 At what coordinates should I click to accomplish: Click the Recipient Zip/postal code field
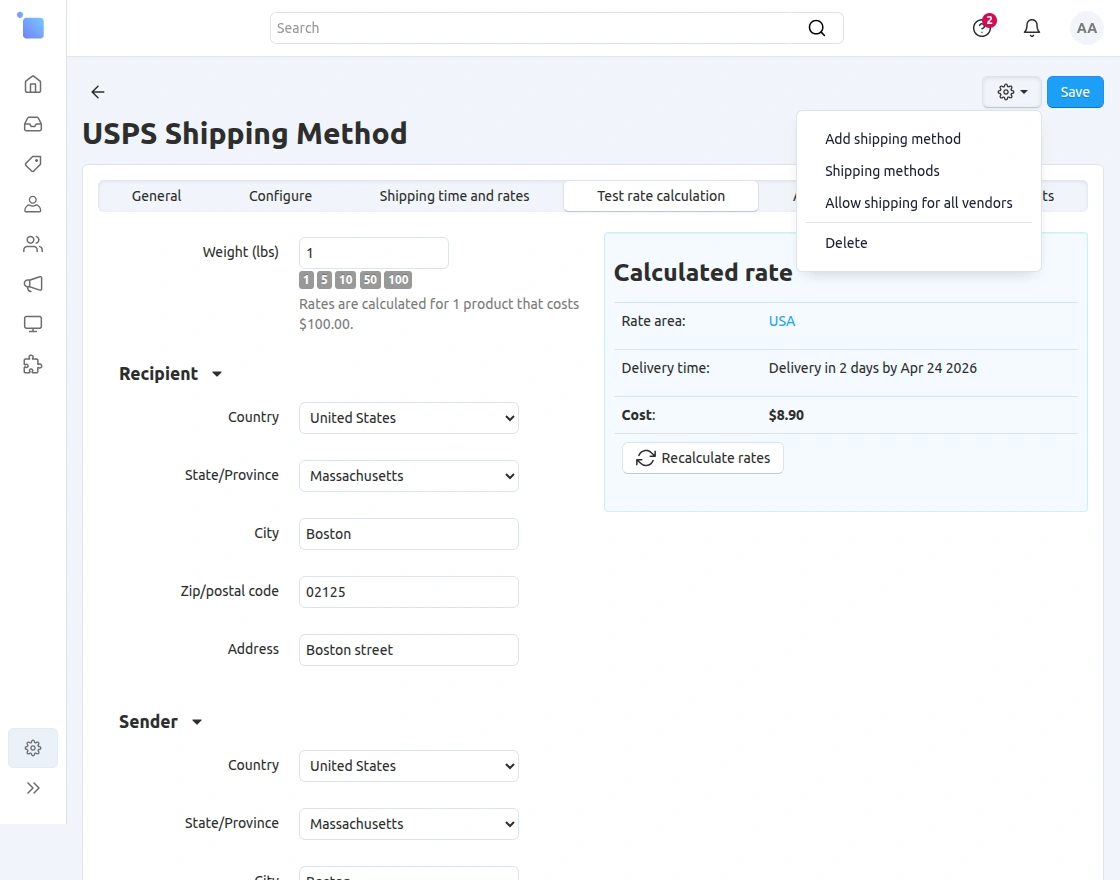point(409,591)
